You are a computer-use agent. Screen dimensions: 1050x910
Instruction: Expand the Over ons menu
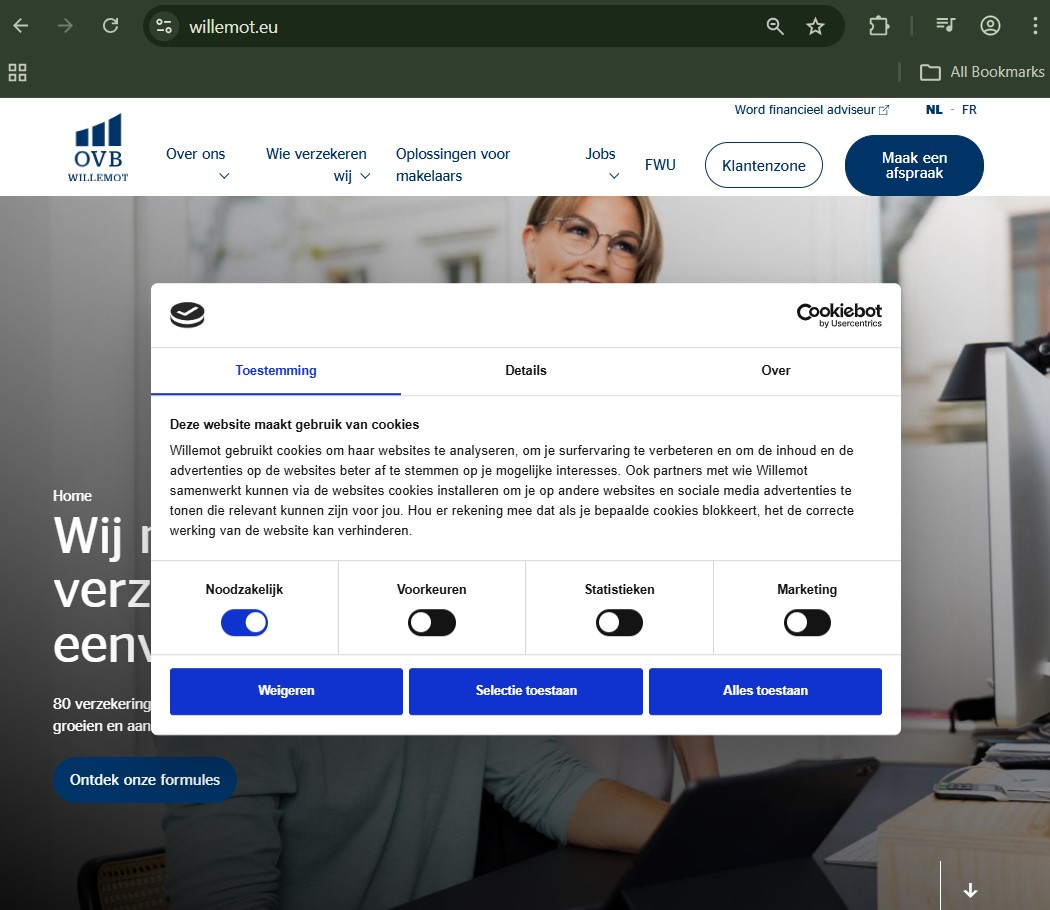[x=197, y=164]
